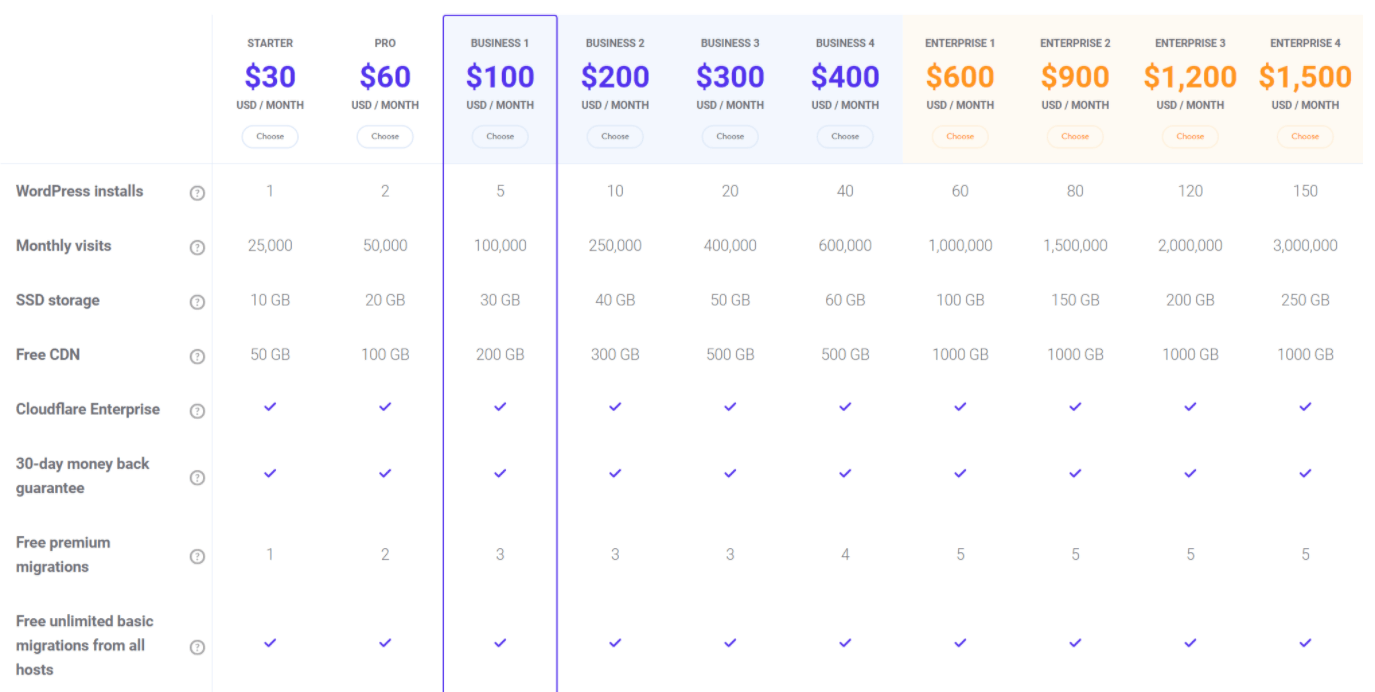
Task: Click the Monthly visits info icon
Action: pyautogui.click(x=197, y=248)
